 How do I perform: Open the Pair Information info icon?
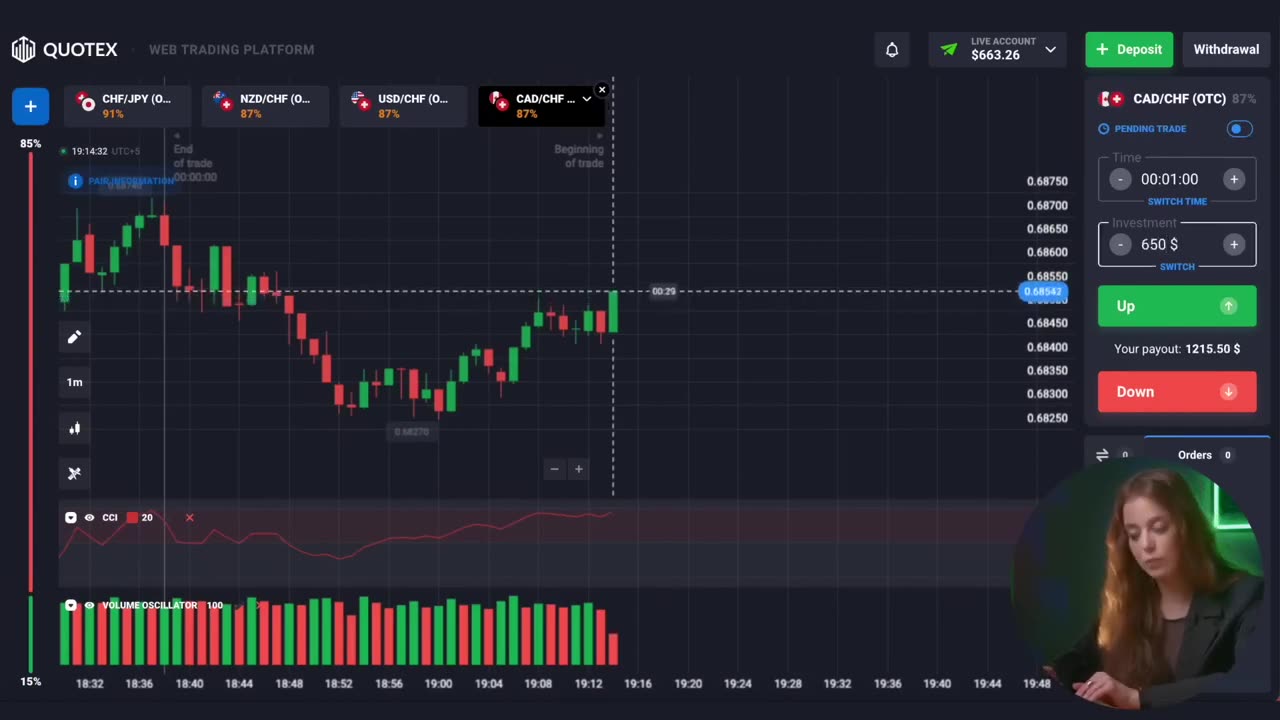coord(75,181)
